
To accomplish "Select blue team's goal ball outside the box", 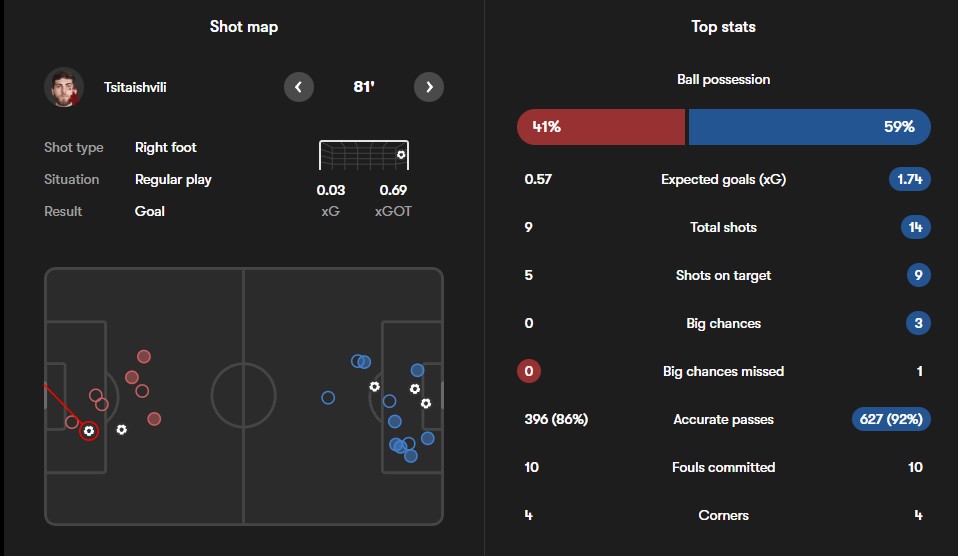I will click(374, 386).
